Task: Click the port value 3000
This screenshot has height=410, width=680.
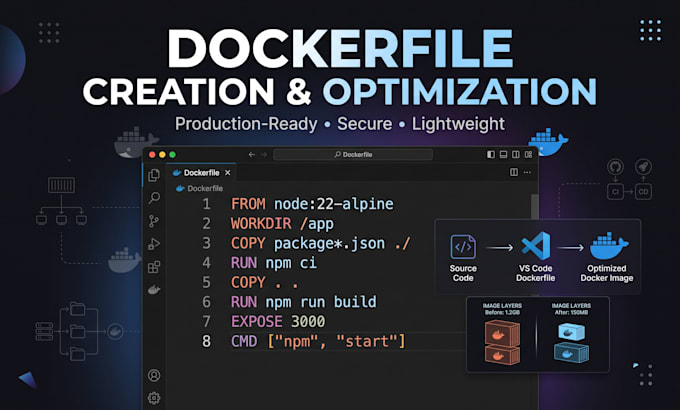Action: pyautogui.click(x=308, y=321)
